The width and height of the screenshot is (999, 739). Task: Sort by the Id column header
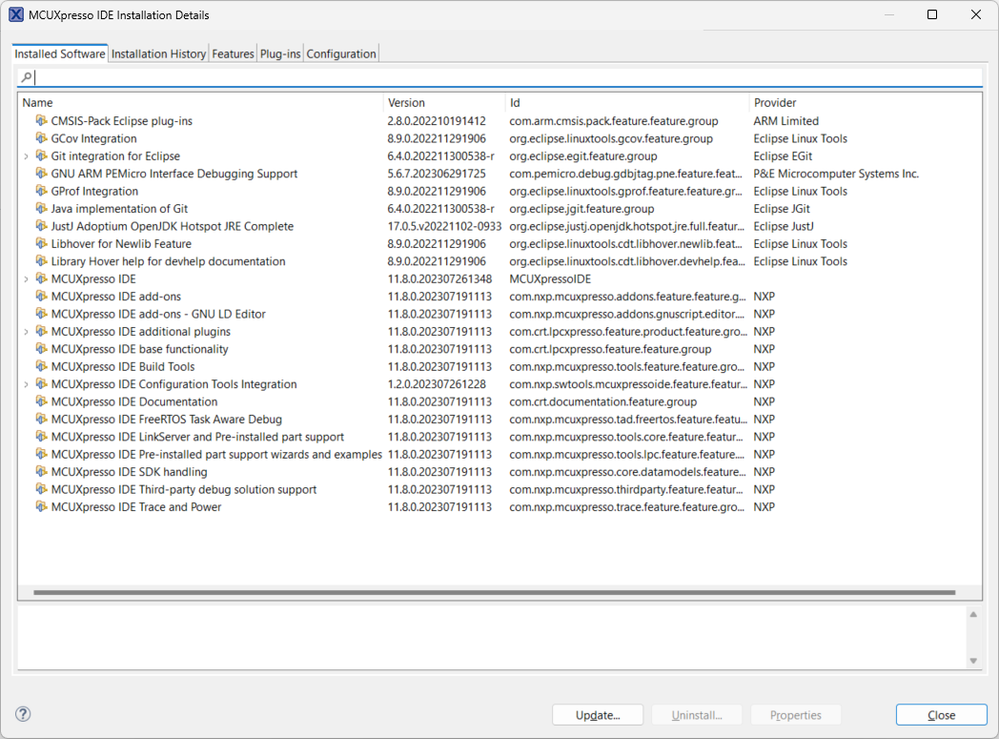tap(627, 103)
